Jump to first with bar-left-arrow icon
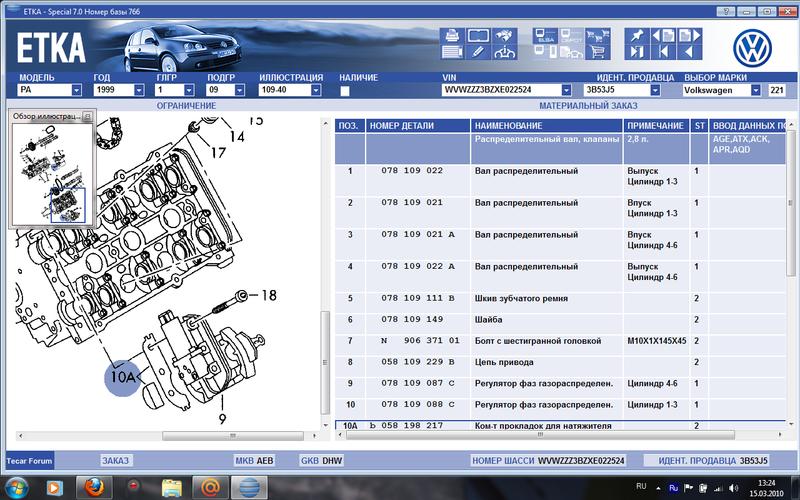The height and width of the screenshot is (500, 800). 663,52
